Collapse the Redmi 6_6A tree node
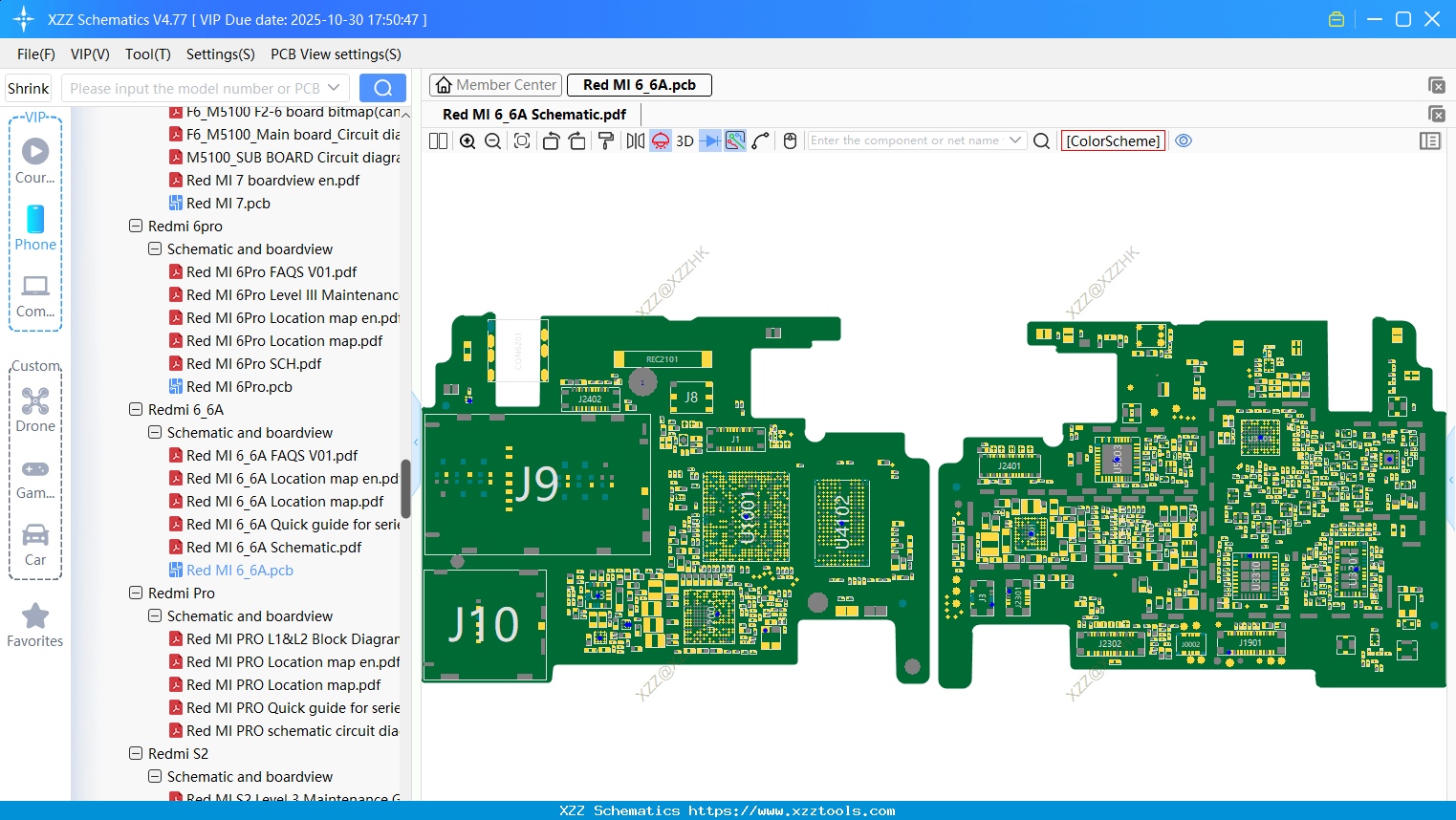 (x=136, y=410)
